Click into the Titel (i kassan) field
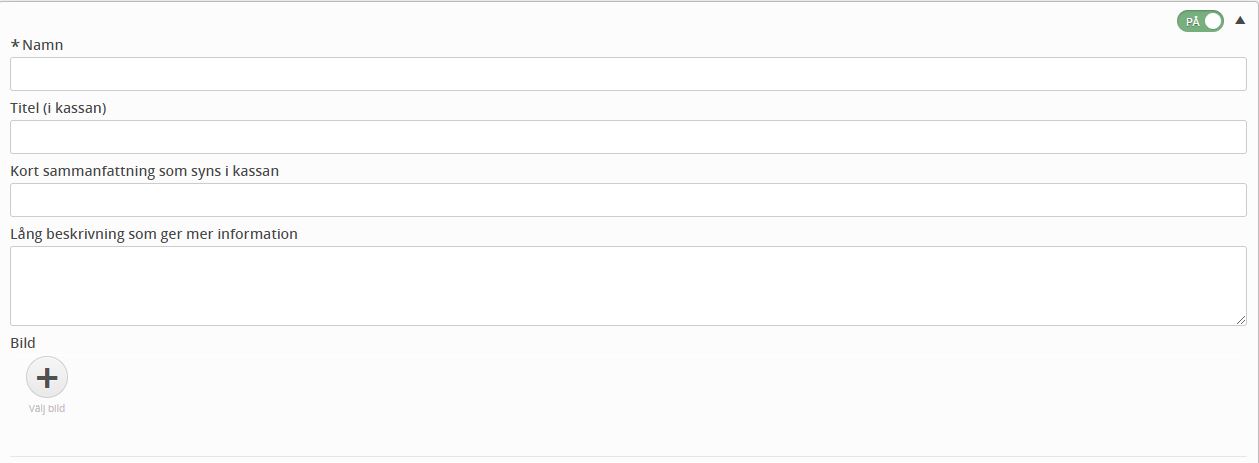This screenshot has height=463, width=1259. (x=628, y=137)
